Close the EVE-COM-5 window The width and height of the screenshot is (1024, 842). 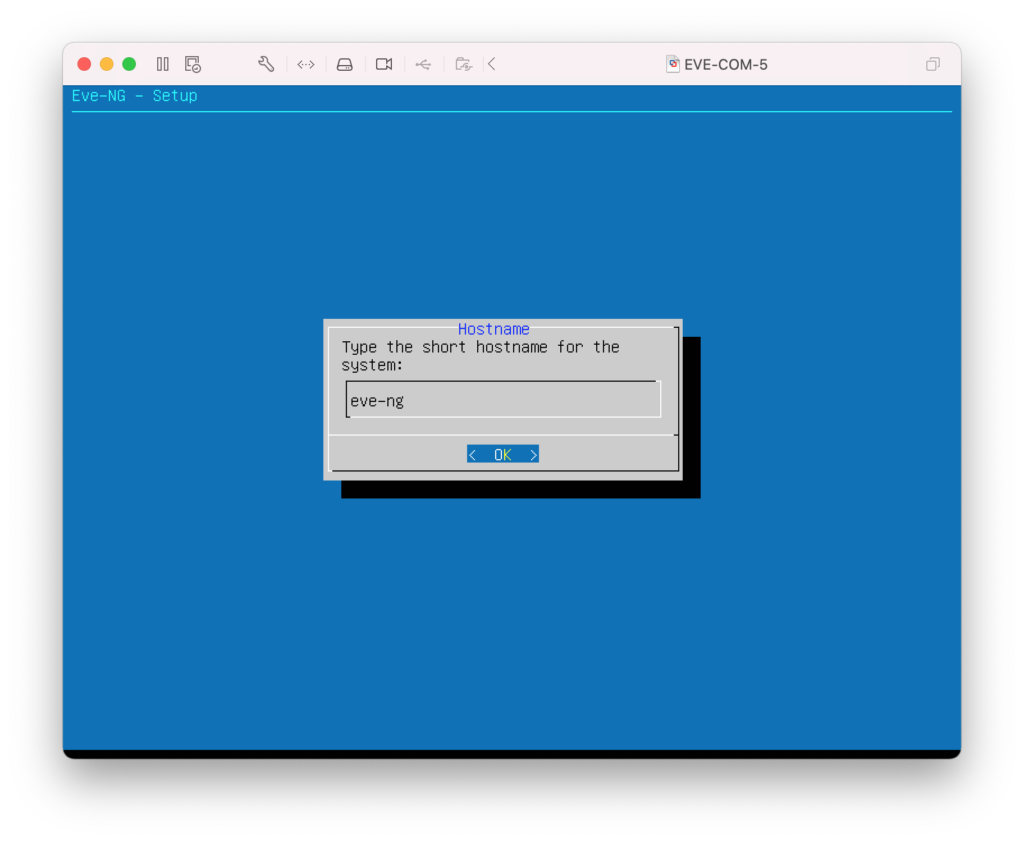[x=84, y=64]
